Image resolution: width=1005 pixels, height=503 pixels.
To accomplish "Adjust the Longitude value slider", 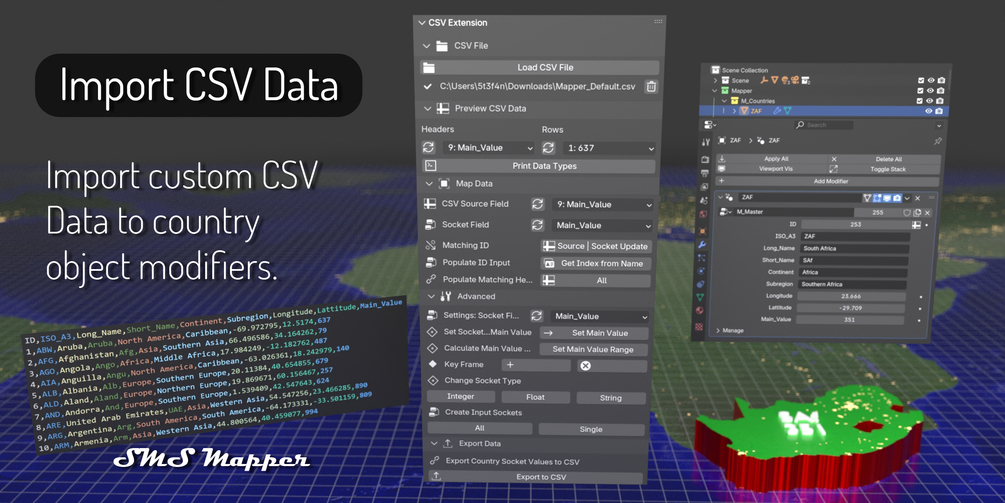I will [851, 296].
